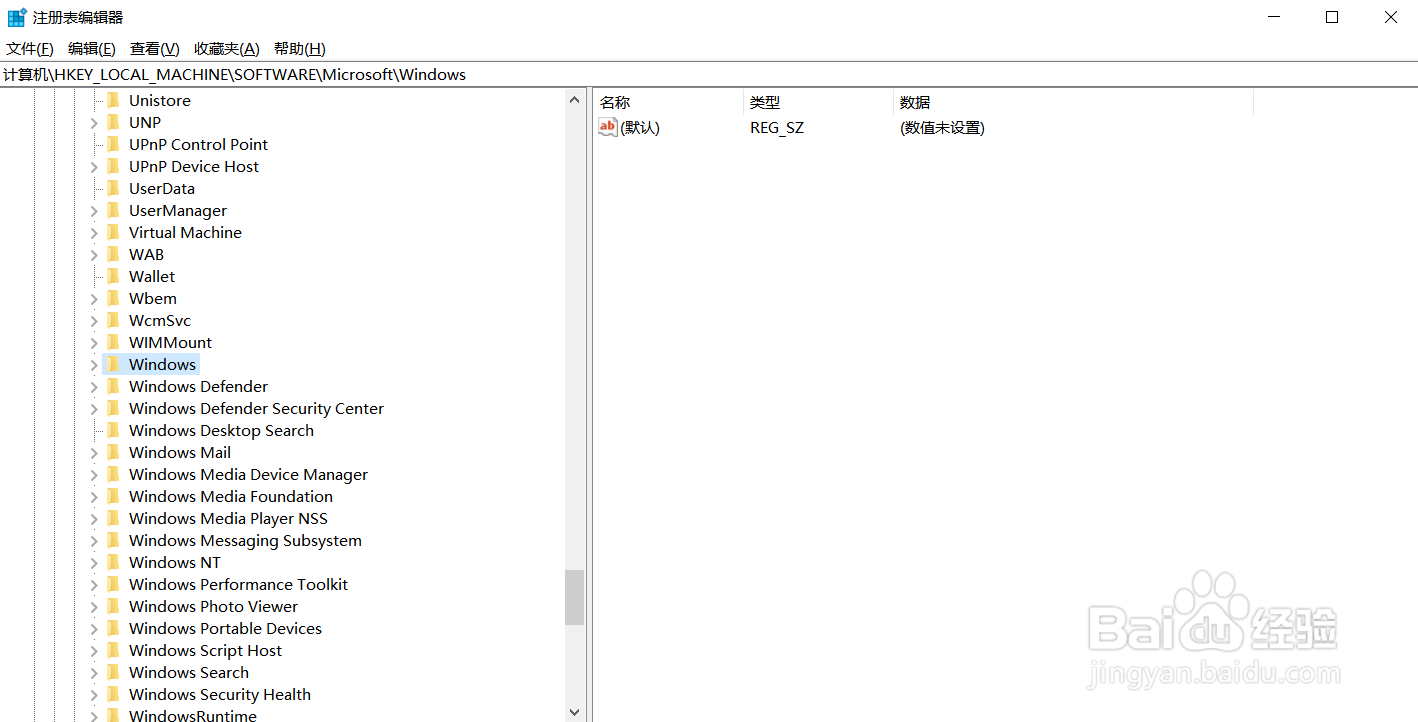
Task: Click the registry path address bar
Action: tap(709, 75)
